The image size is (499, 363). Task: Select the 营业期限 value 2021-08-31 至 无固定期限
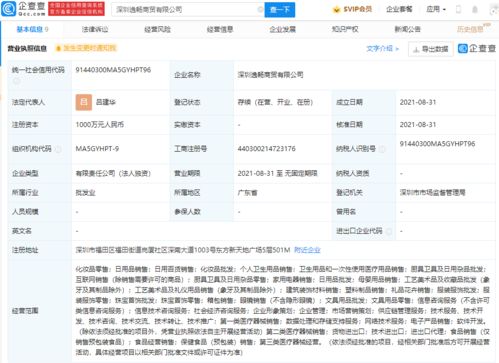click(277, 173)
